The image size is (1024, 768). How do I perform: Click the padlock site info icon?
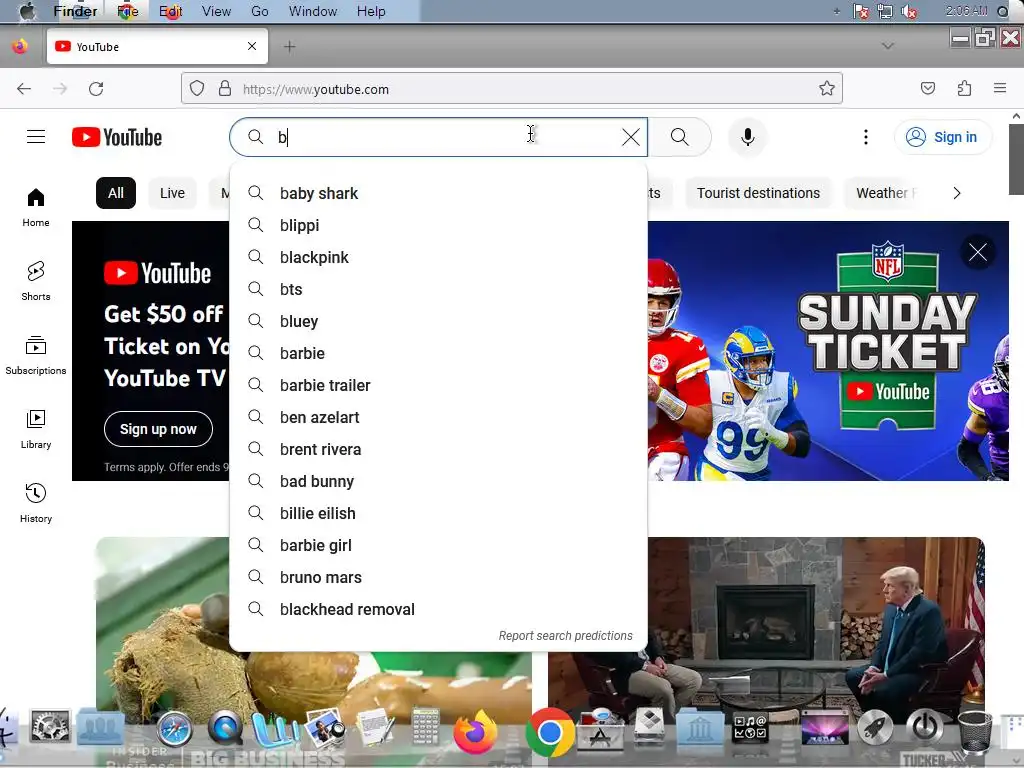[x=225, y=88]
